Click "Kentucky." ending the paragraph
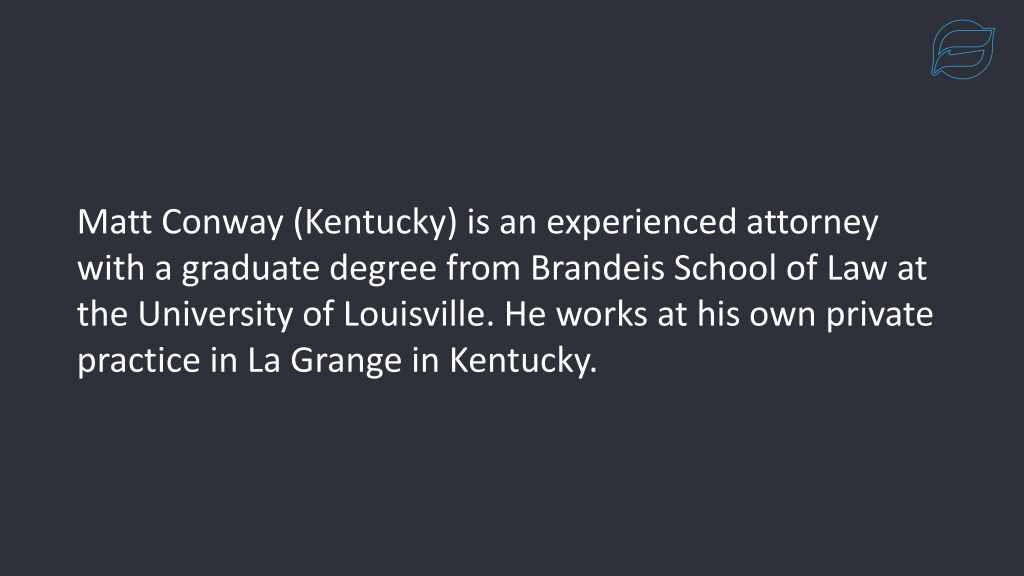 point(523,360)
